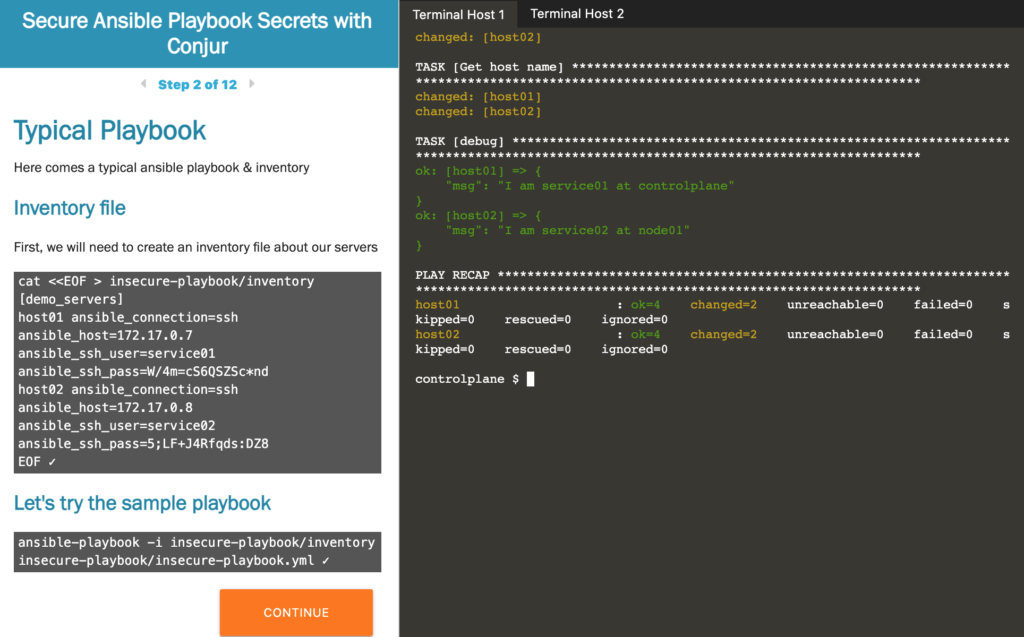This screenshot has height=637, width=1024.
Task: Click the Let's try the sample playbook heading
Action: (141, 503)
